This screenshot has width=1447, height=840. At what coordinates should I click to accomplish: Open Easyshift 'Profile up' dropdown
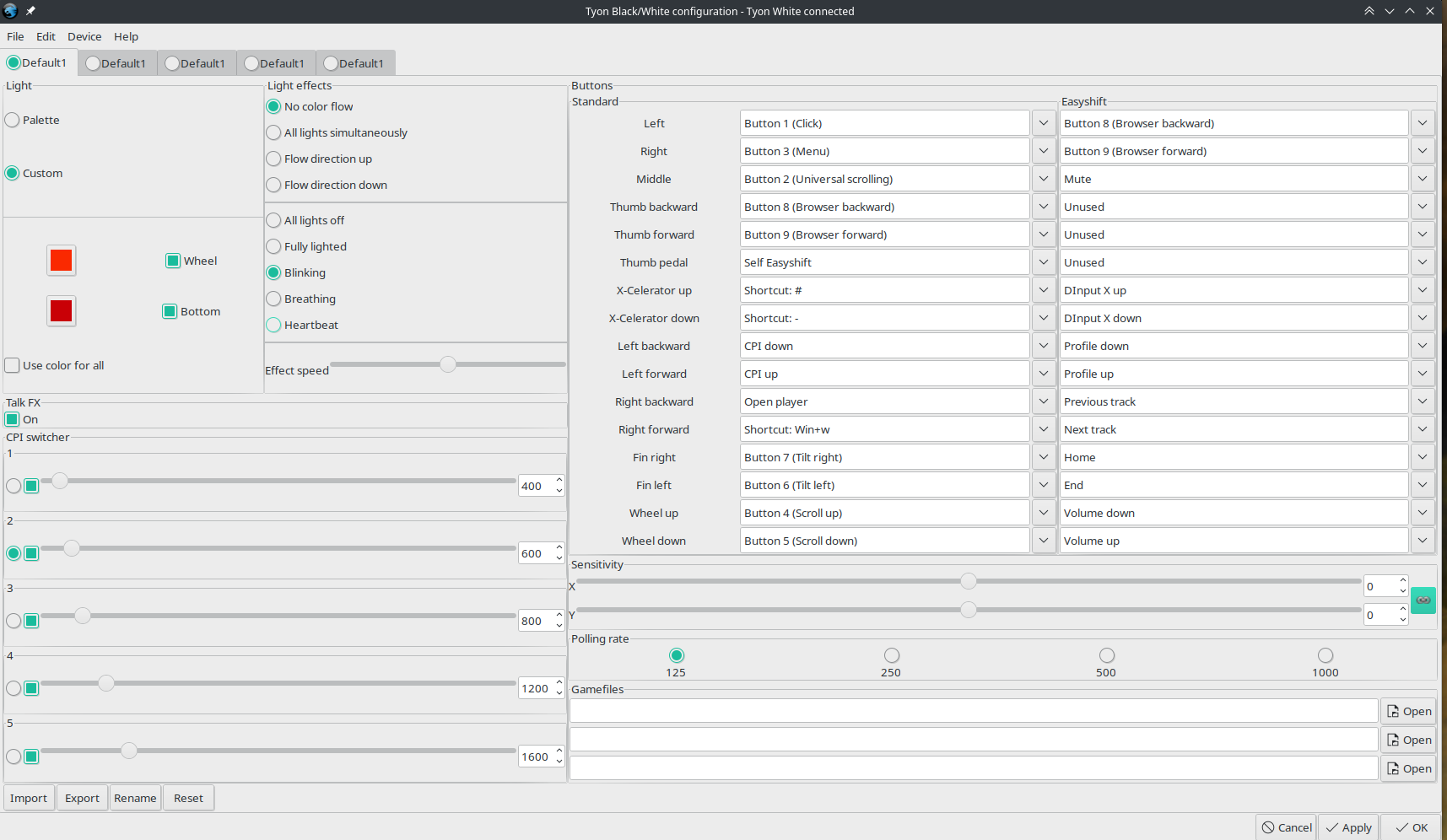coord(1423,374)
